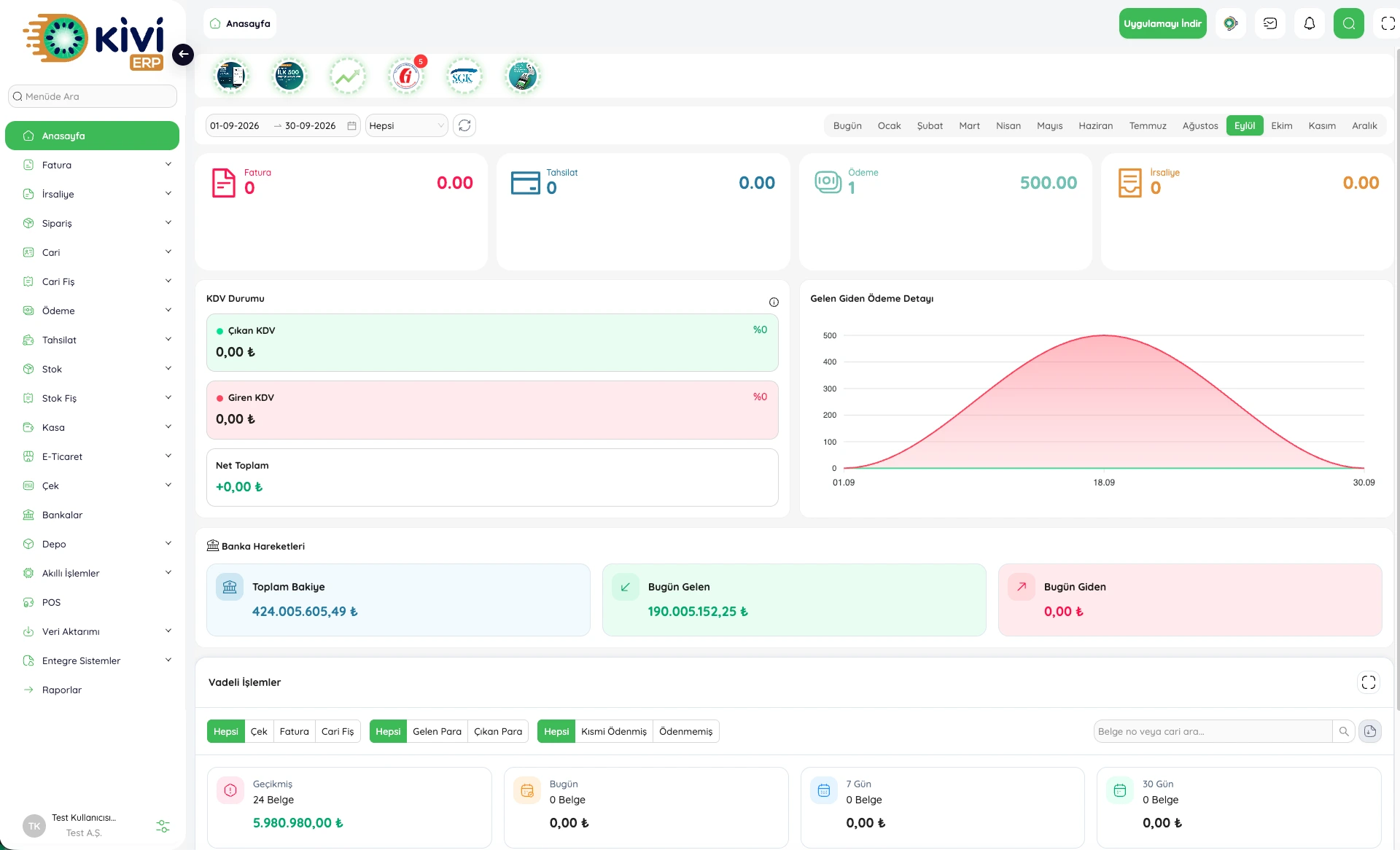Click the kiwi logo icon beside Uygulamayı İndir
This screenshot has height=850, width=1400.
(x=1231, y=23)
